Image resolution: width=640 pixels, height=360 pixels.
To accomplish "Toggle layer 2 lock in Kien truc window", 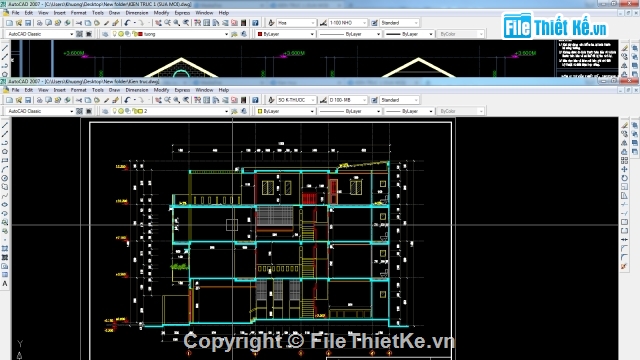I will click(135, 111).
